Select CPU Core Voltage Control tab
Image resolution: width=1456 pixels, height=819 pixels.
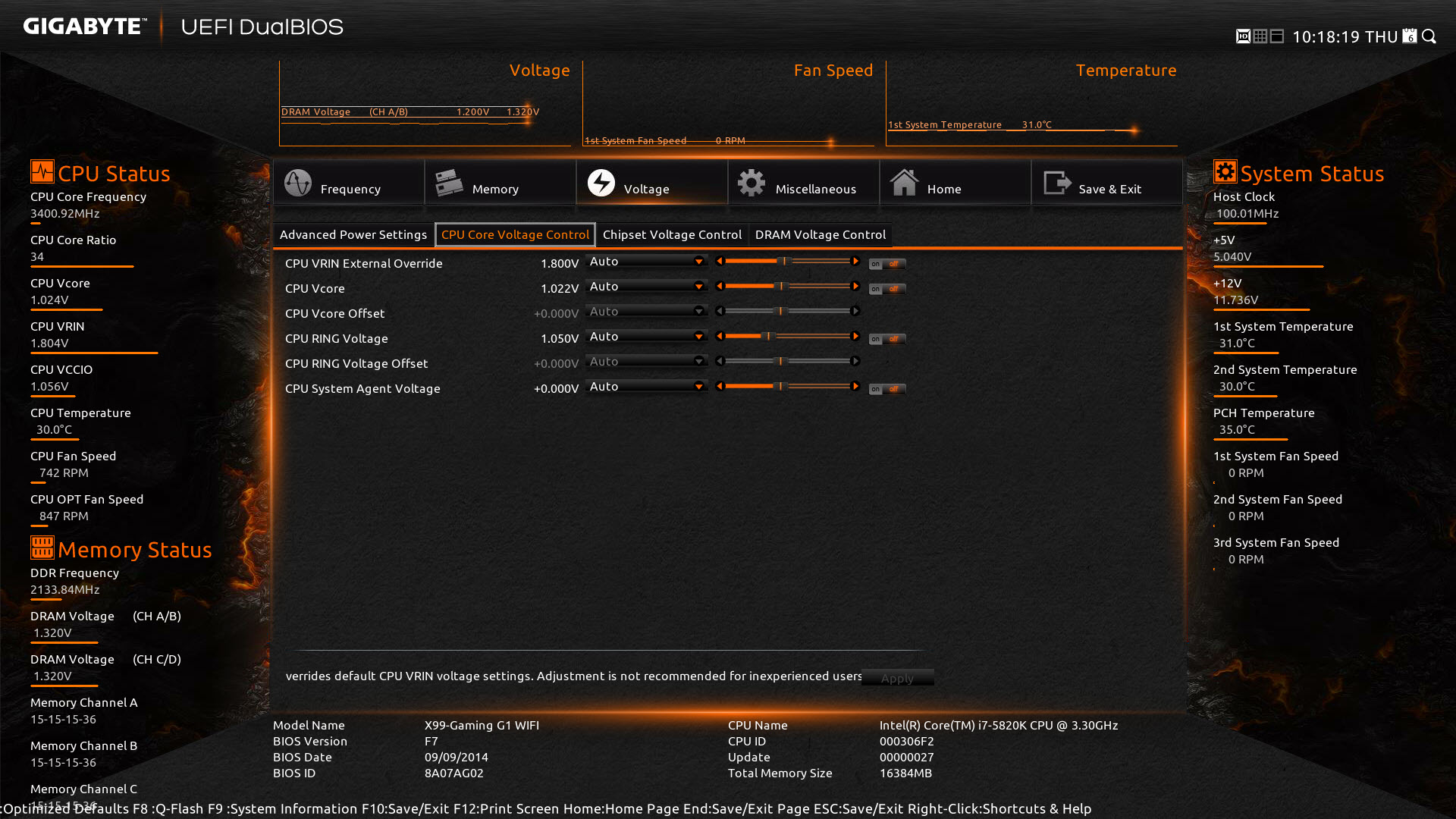(515, 235)
